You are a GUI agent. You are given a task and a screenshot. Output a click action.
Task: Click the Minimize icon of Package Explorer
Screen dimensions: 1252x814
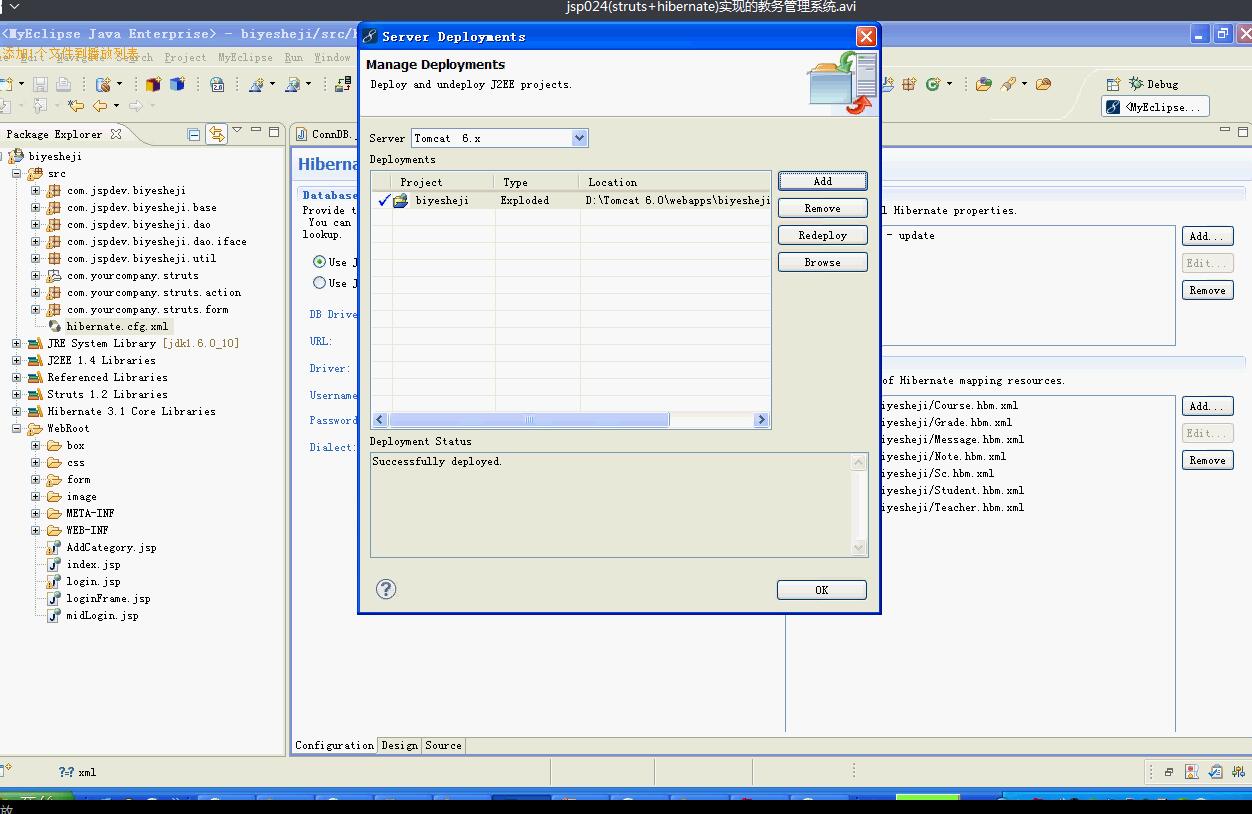tap(256, 131)
